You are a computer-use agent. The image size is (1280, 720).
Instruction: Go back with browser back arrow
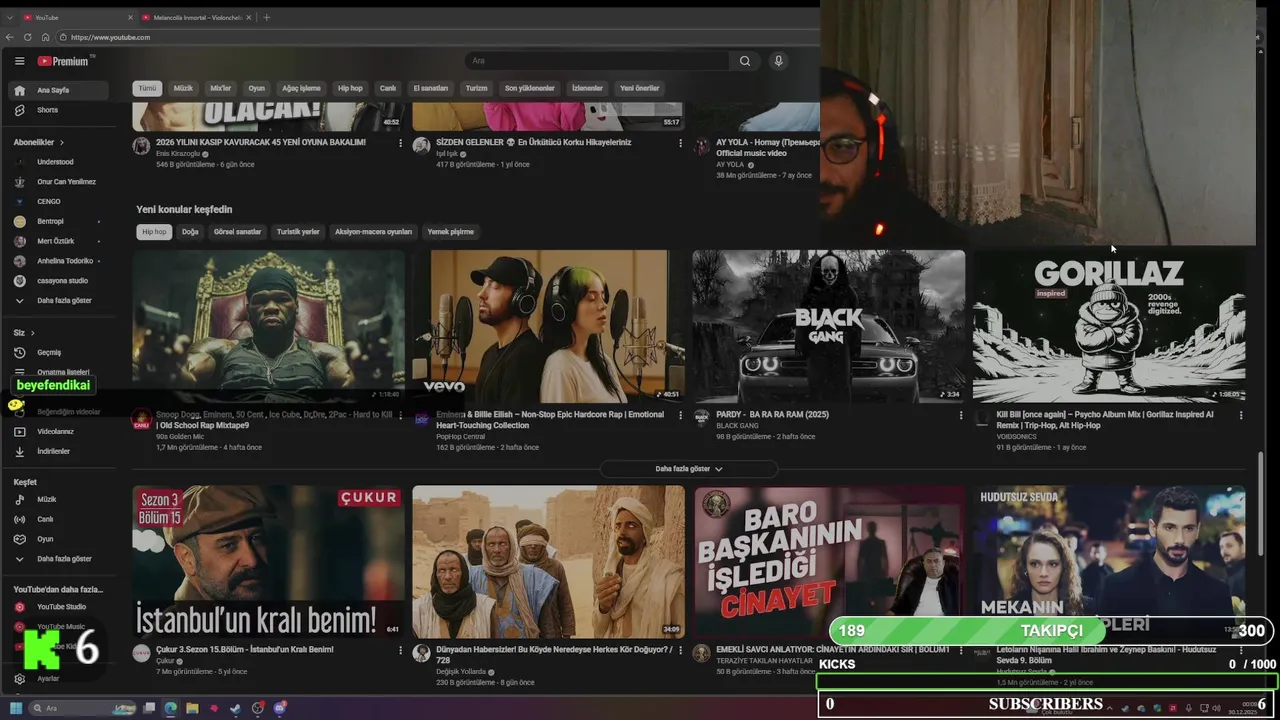10,37
